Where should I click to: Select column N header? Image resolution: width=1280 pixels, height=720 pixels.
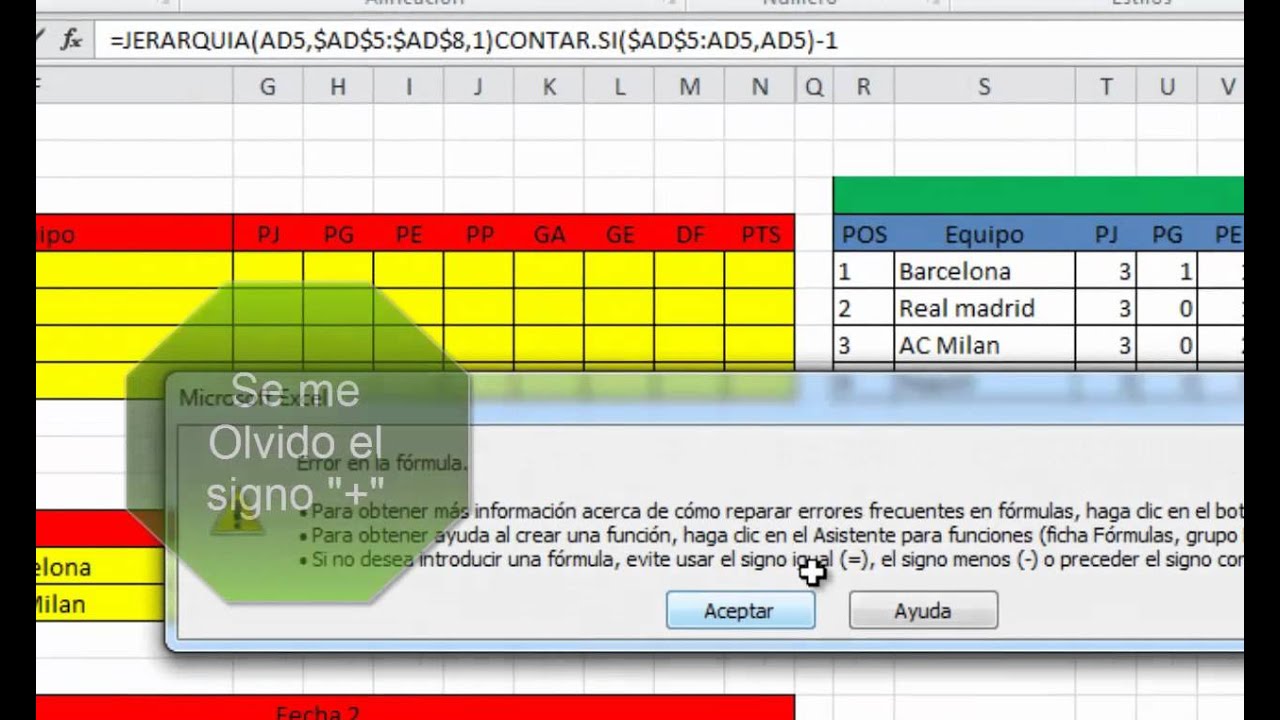click(x=760, y=87)
